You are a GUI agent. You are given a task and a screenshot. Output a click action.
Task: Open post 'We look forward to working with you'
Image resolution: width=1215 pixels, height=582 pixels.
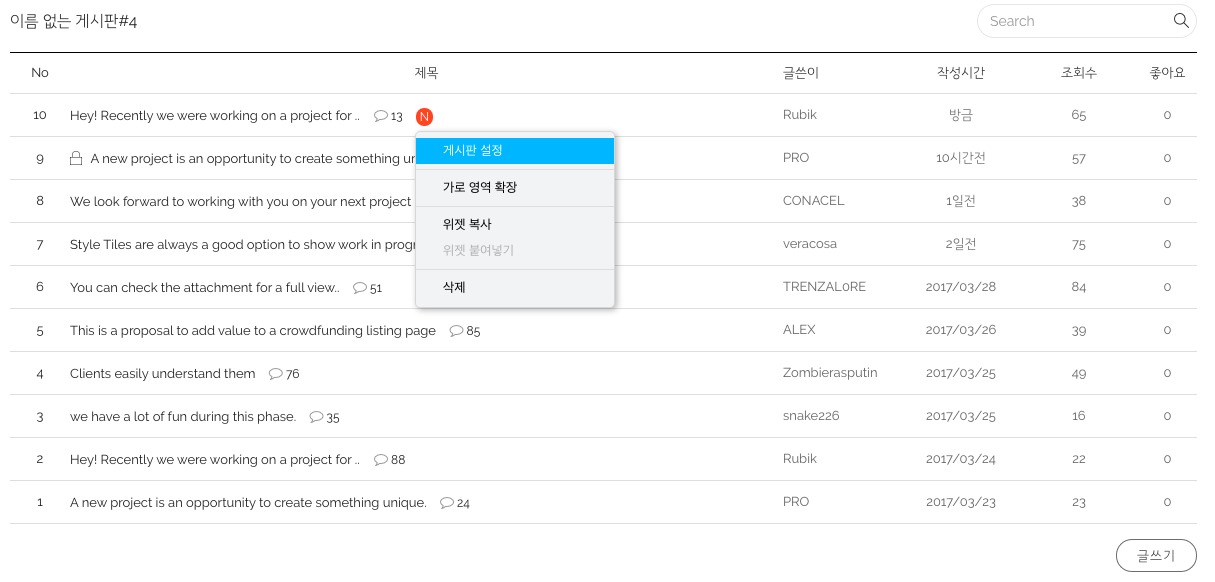point(241,202)
